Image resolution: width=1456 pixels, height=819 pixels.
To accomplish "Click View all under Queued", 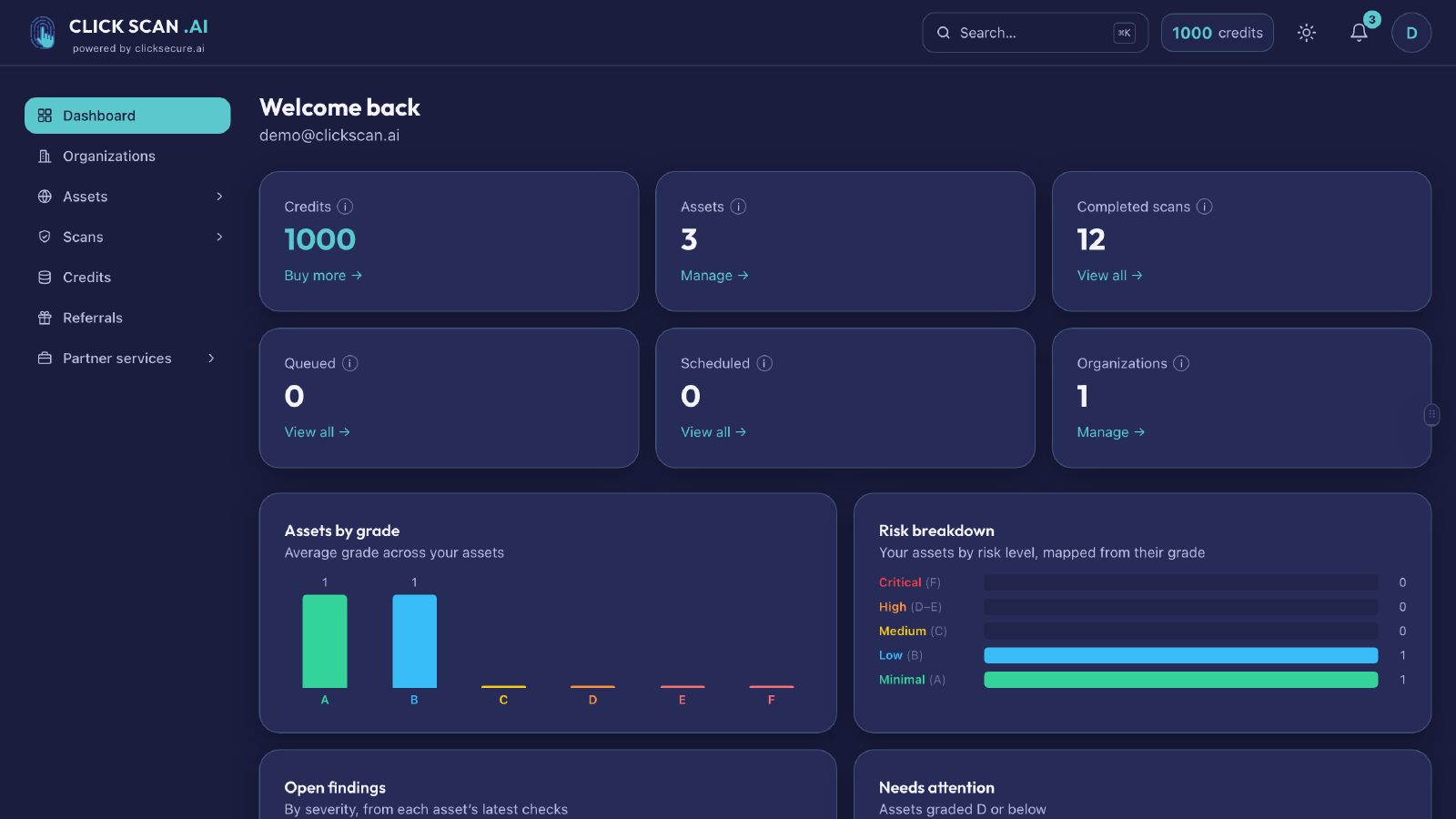I will pos(317,432).
